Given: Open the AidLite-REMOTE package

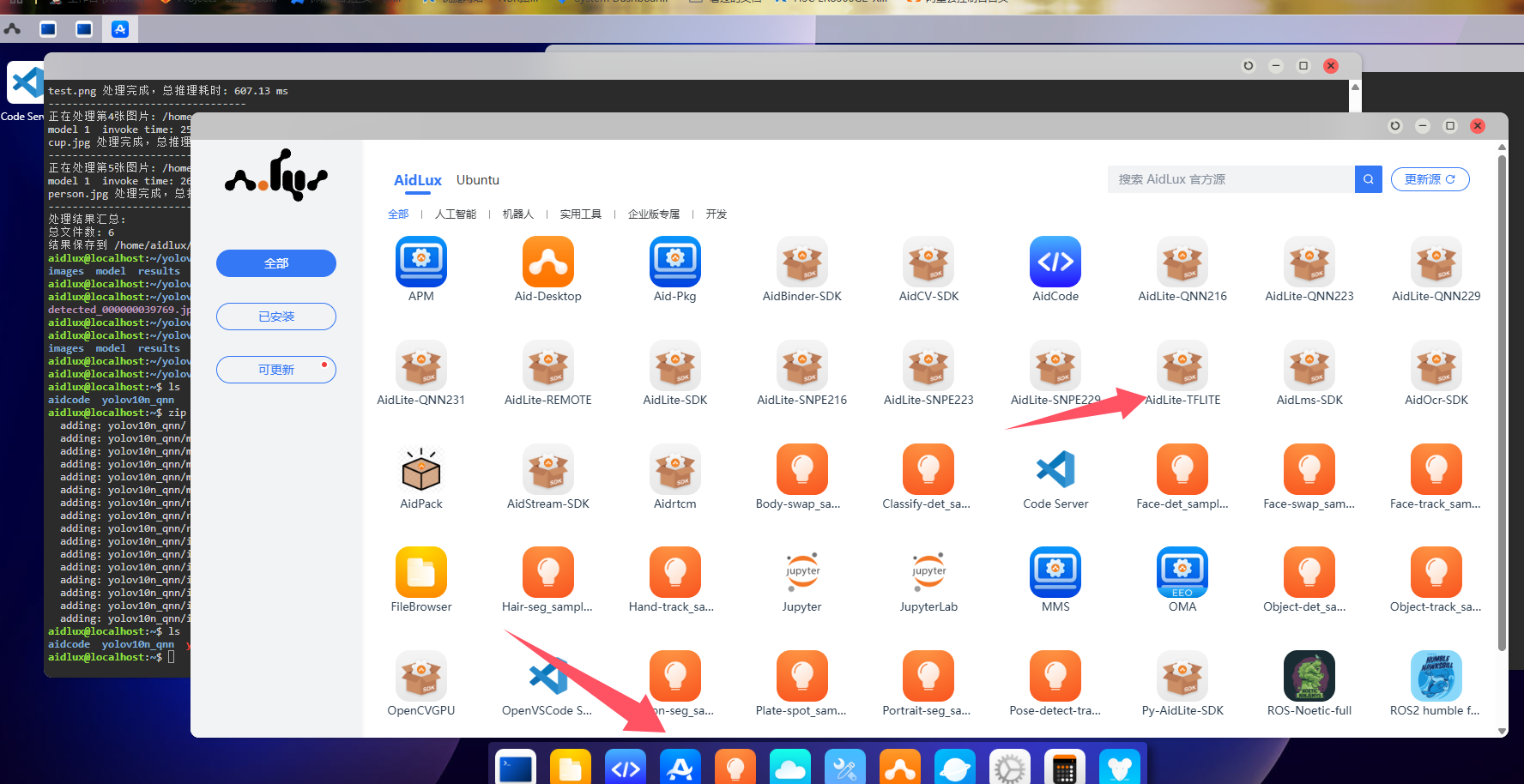Looking at the screenshot, I should (x=548, y=365).
